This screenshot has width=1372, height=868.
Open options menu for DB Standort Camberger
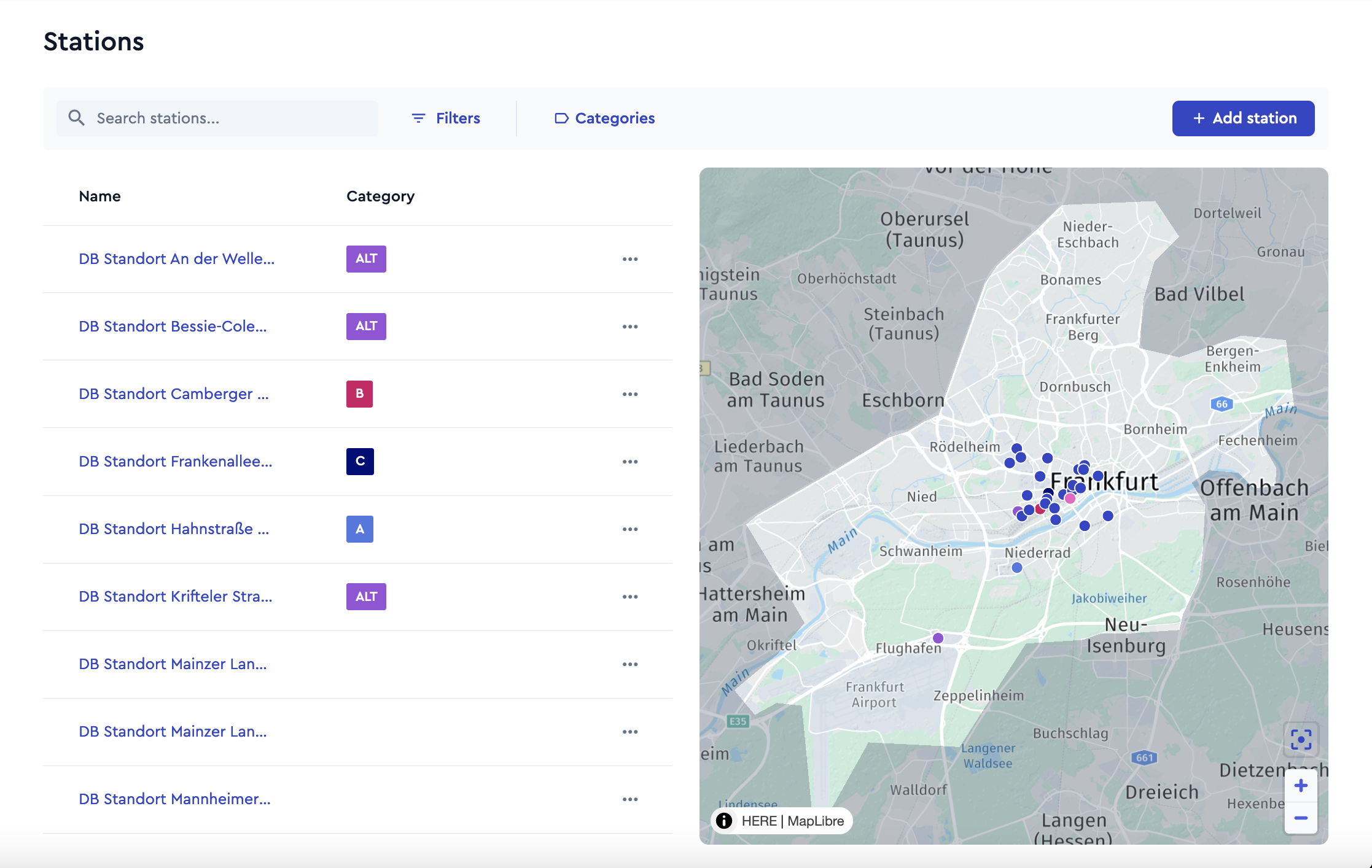click(630, 394)
